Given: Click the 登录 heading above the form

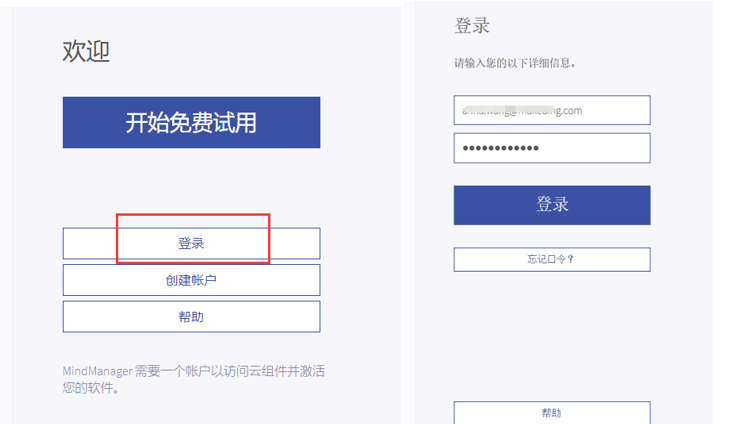Looking at the screenshot, I should click(x=472, y=26).
